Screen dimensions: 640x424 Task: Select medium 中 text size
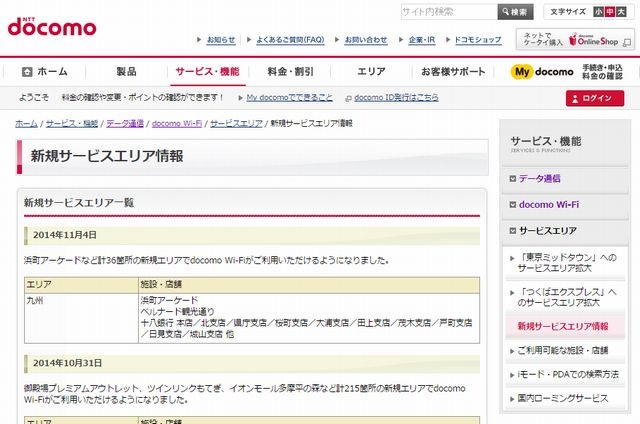coord(610,12)
